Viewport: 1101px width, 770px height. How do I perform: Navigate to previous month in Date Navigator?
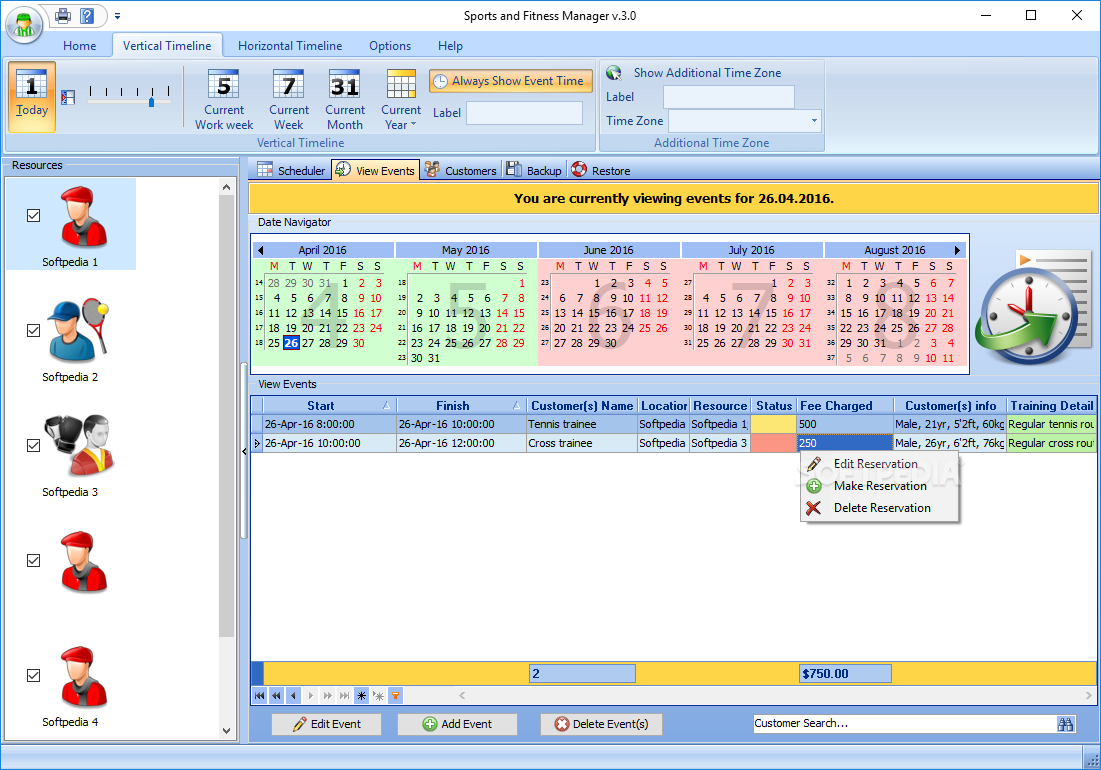pyautogui.click(x=261, y=250)
